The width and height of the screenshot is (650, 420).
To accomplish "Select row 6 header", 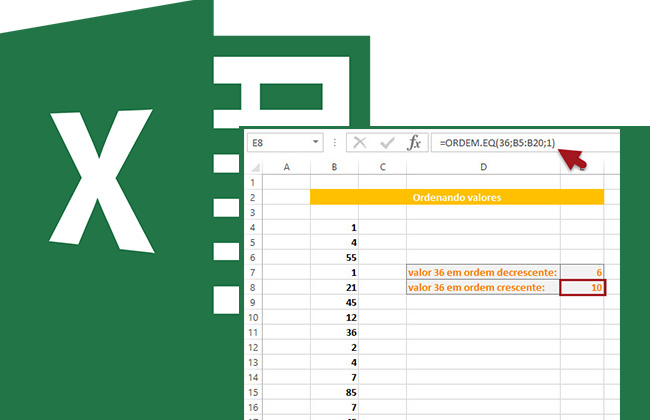I will (253, 257).
